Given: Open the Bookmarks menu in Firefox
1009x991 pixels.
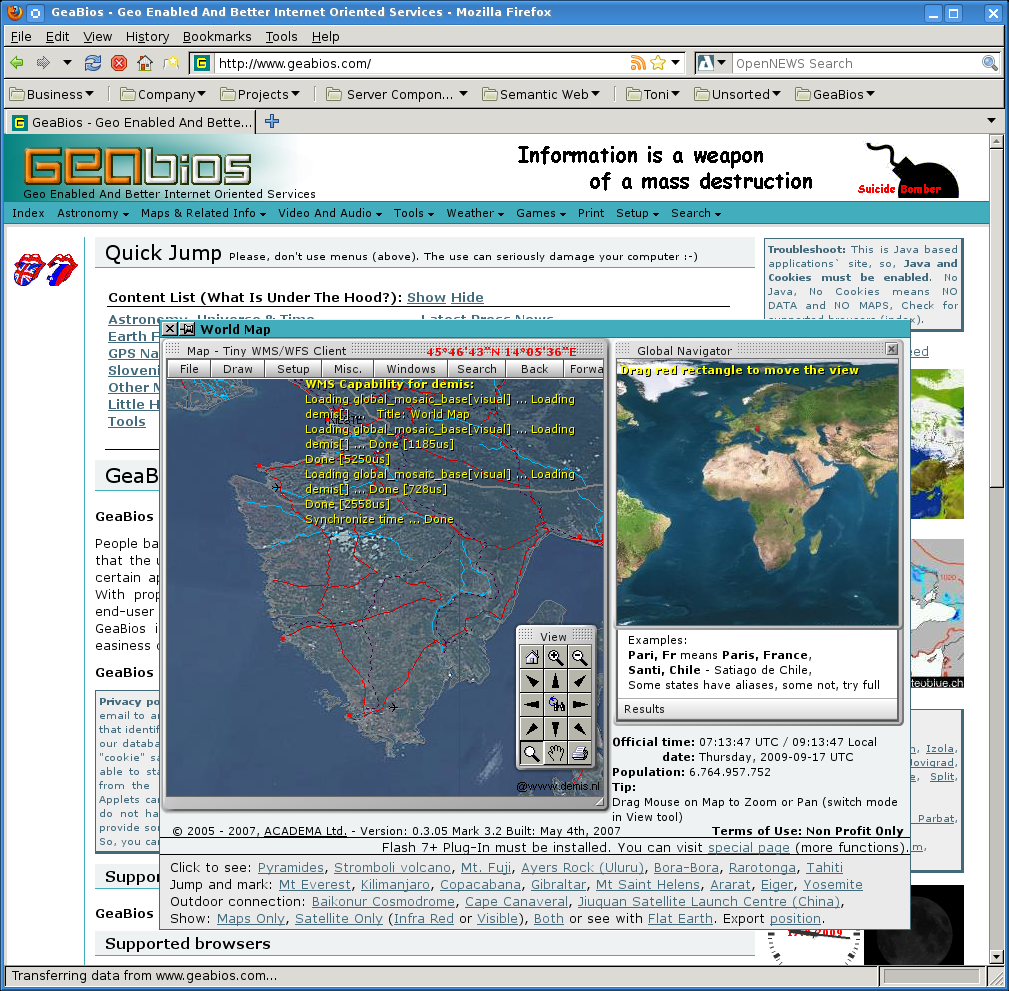Looking at the screenshot, I should tap(217, 36).
